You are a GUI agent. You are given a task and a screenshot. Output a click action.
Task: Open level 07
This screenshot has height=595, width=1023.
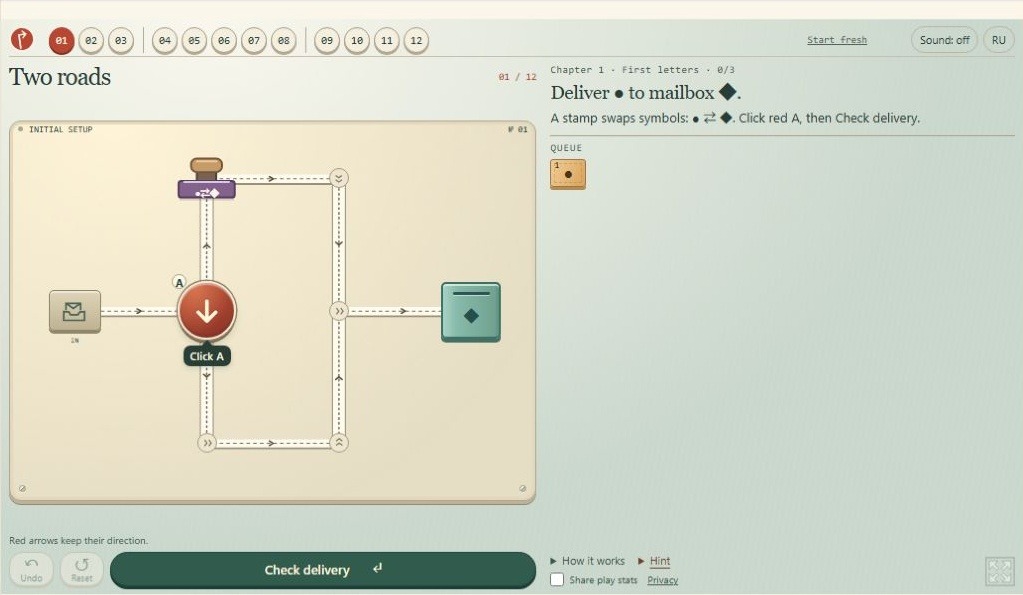[x=254, y=40]
